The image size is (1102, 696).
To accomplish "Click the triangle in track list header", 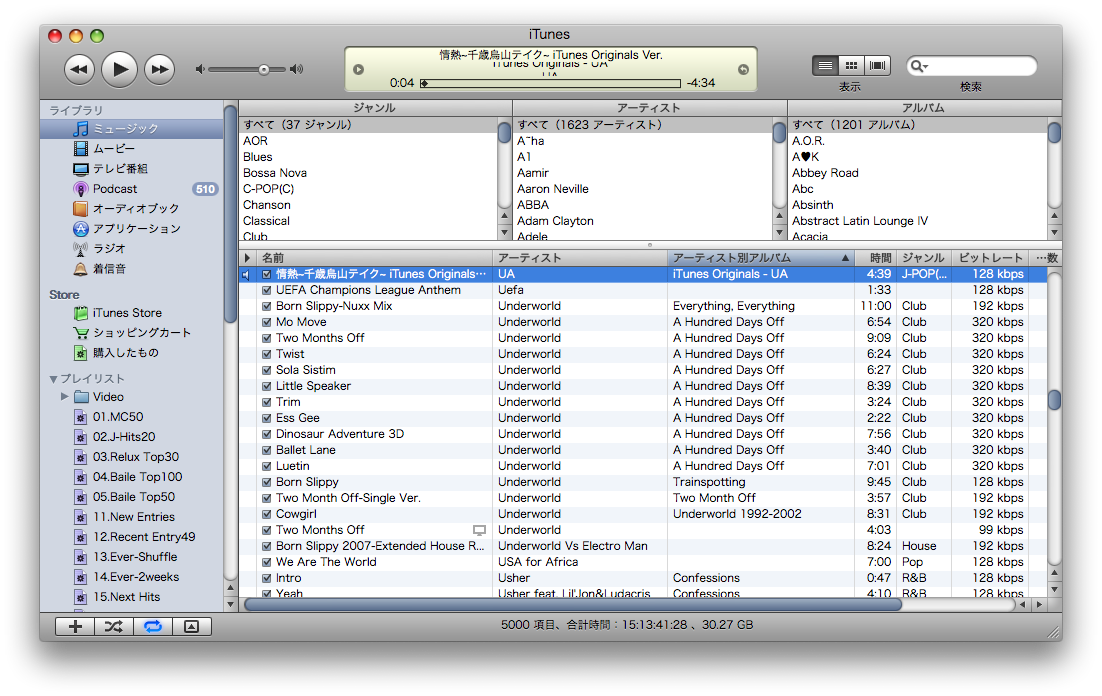I will pyautogui.click(x=247, y=258).
